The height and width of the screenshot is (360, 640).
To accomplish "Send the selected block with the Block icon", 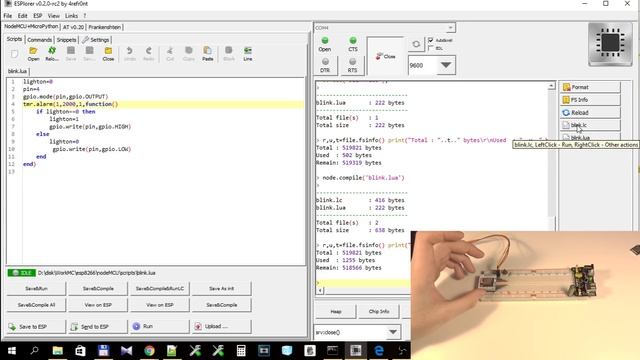I will pyautogui.click(x=229, y=54).
